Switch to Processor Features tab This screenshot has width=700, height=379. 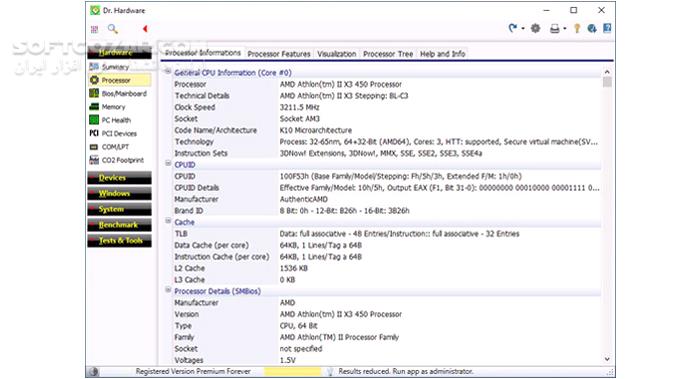pyautogui.click(x=279, y=54)
